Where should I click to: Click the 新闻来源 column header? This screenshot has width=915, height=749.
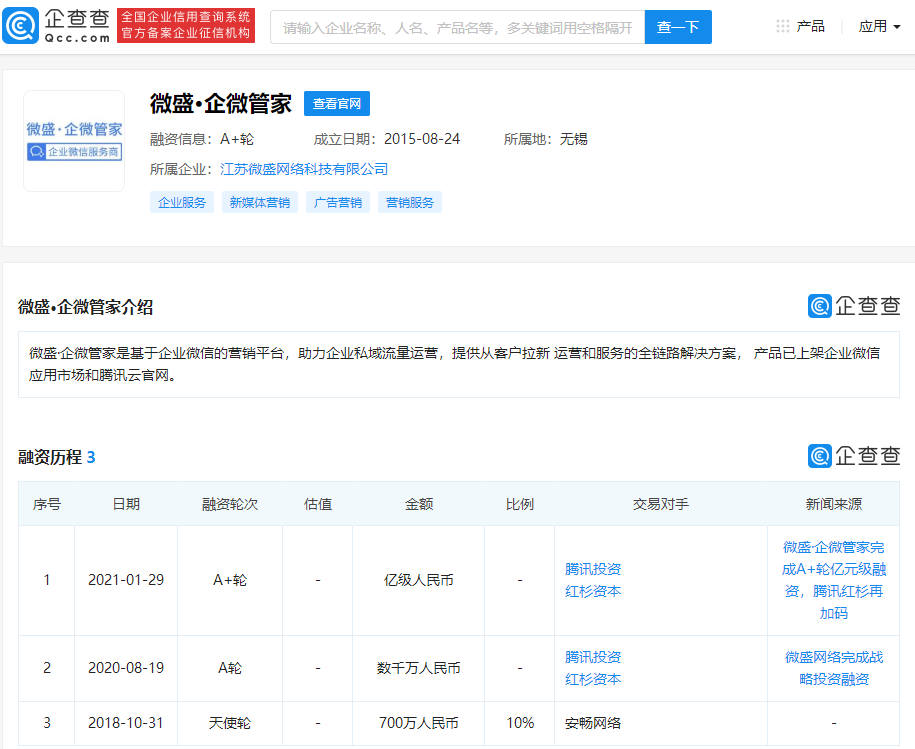click(x=834, y=504)
